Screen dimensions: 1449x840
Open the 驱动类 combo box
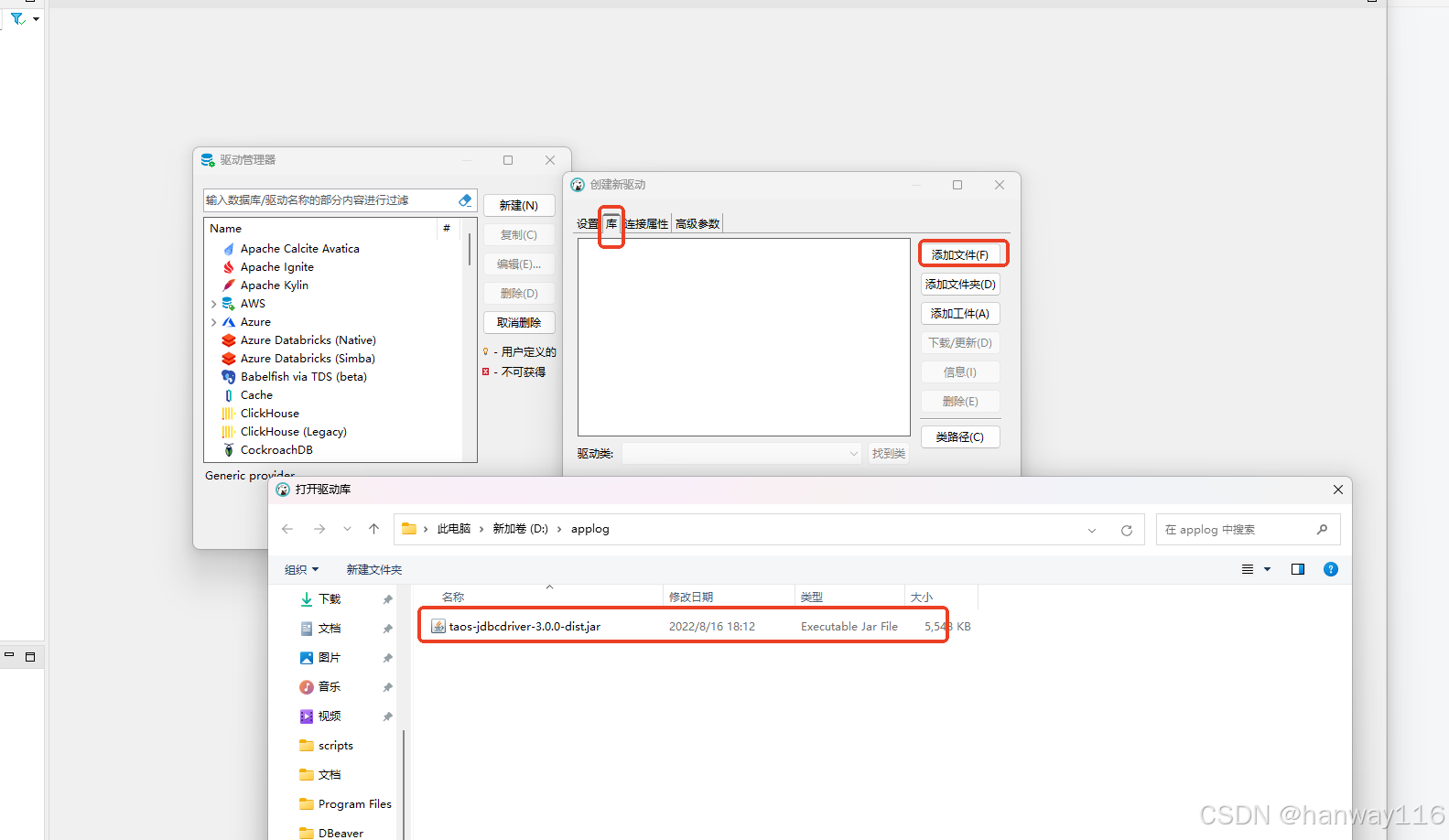click(741, 454)
